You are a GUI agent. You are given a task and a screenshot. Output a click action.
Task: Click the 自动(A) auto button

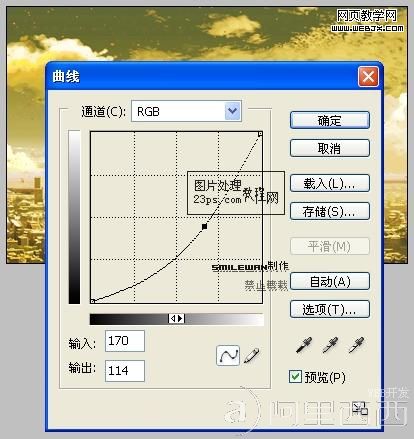click(330, 281)
